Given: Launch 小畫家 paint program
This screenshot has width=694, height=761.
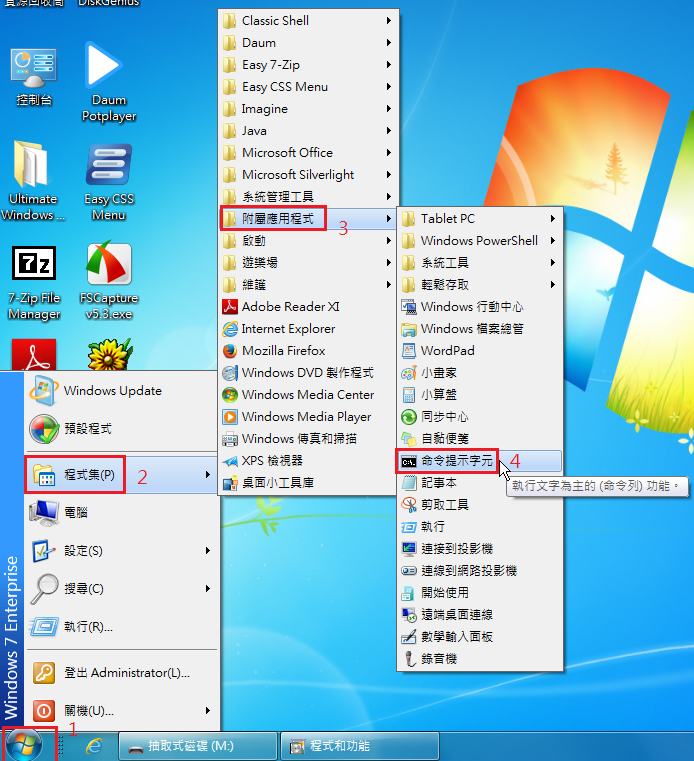Looking at the screenshot, I should (480, 373).
